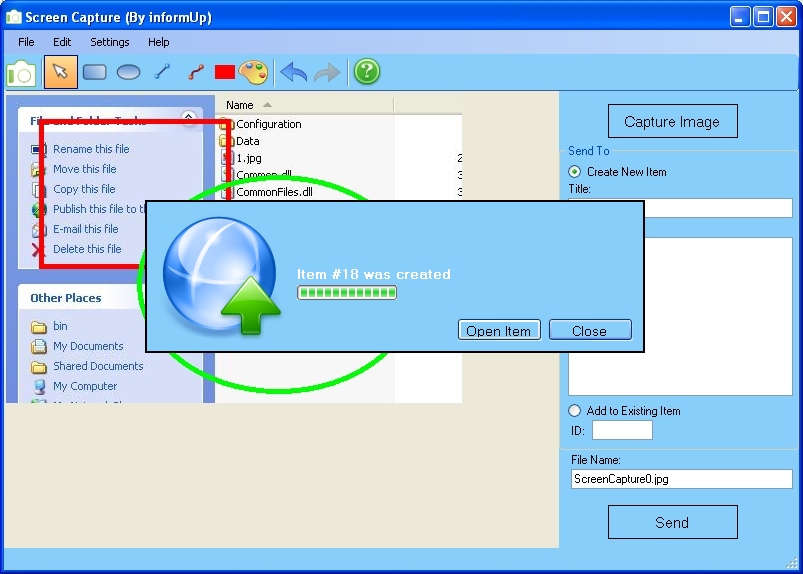Click the ID input field
Viewport: 803px width, 574px height.
click(622, 430)
